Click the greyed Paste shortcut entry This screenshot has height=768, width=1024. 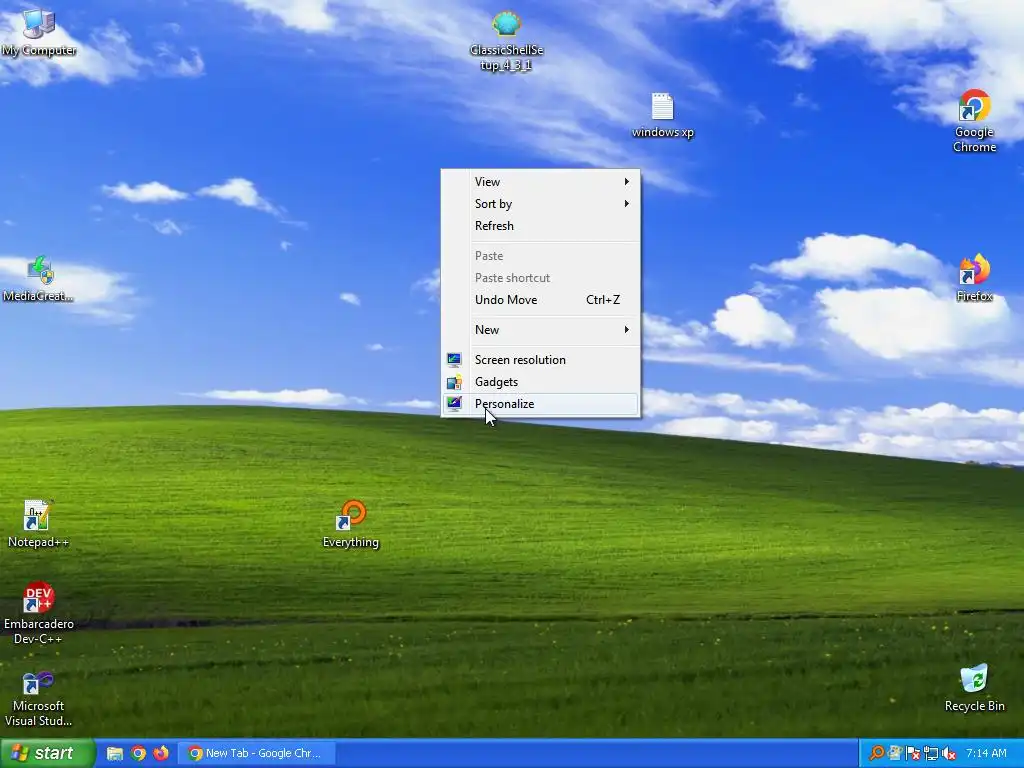point(540,278)
